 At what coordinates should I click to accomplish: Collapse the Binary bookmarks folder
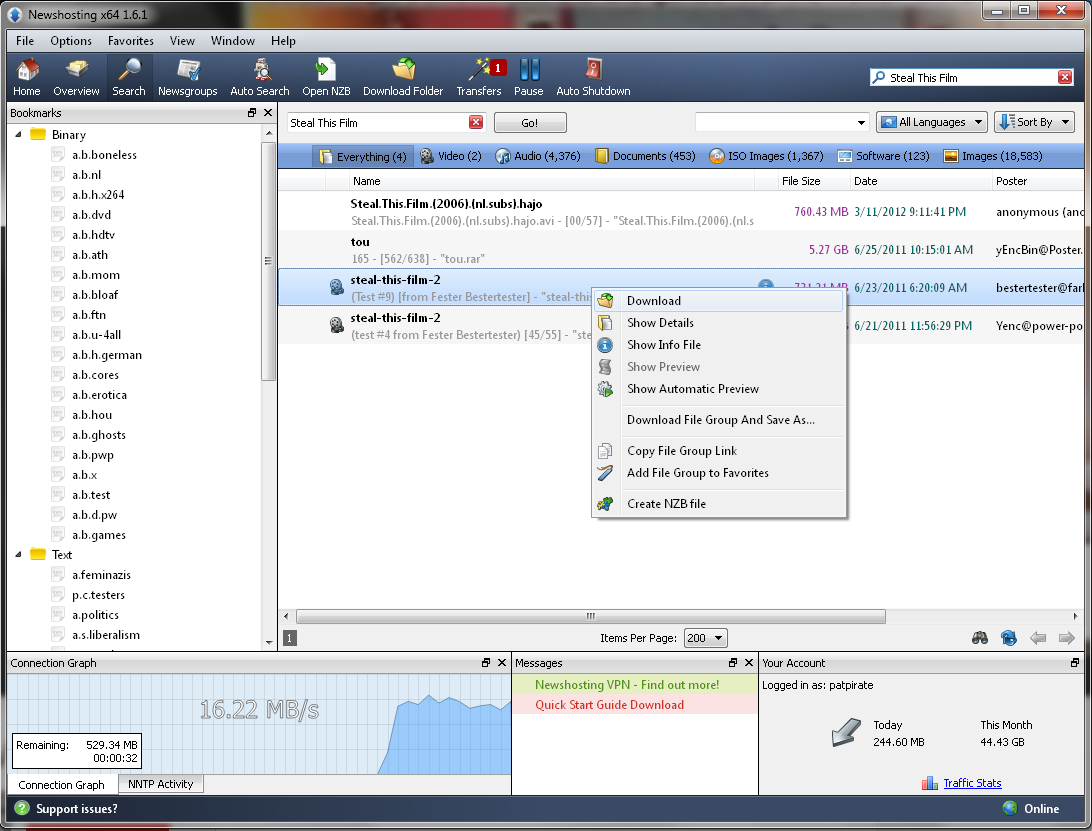[18, 134]
